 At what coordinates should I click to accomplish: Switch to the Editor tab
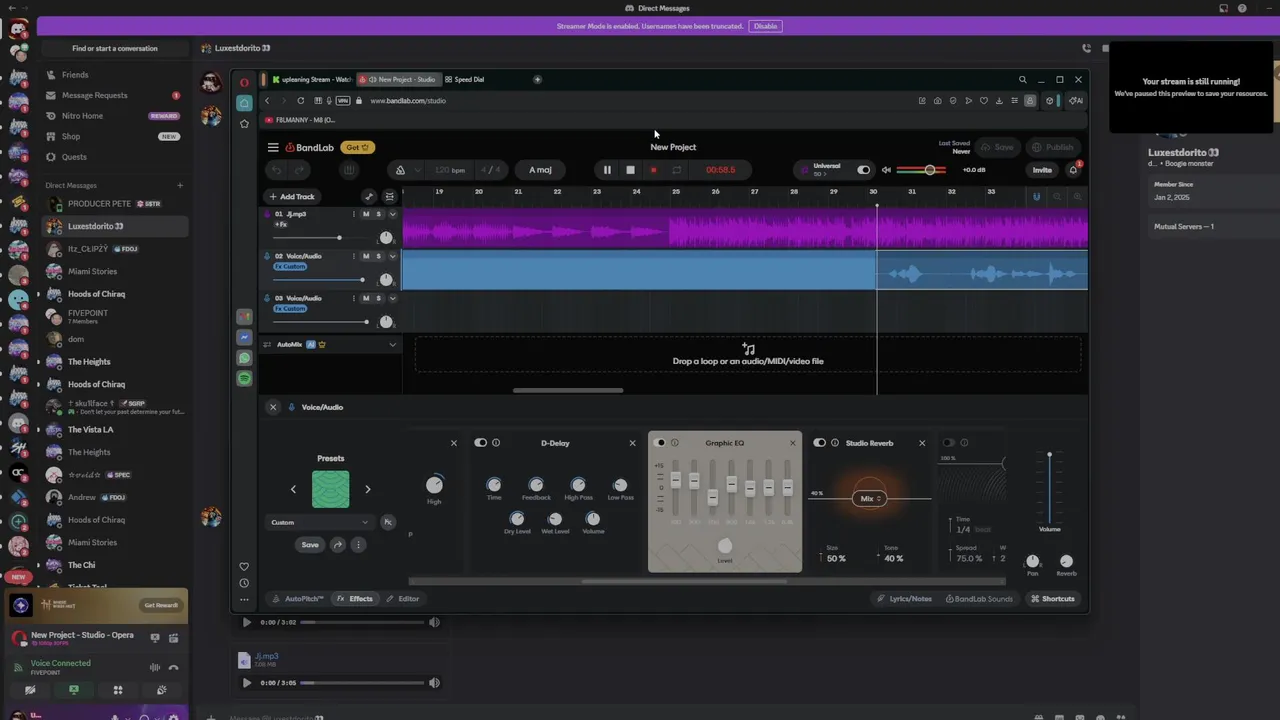403,599
